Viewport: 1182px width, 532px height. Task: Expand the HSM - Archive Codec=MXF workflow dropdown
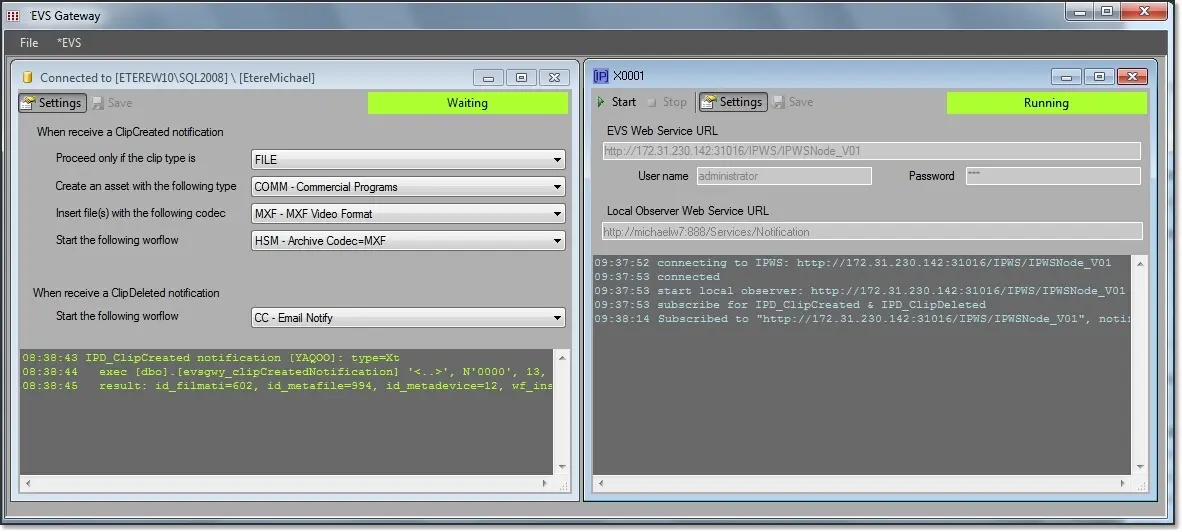tap(407, 241)
